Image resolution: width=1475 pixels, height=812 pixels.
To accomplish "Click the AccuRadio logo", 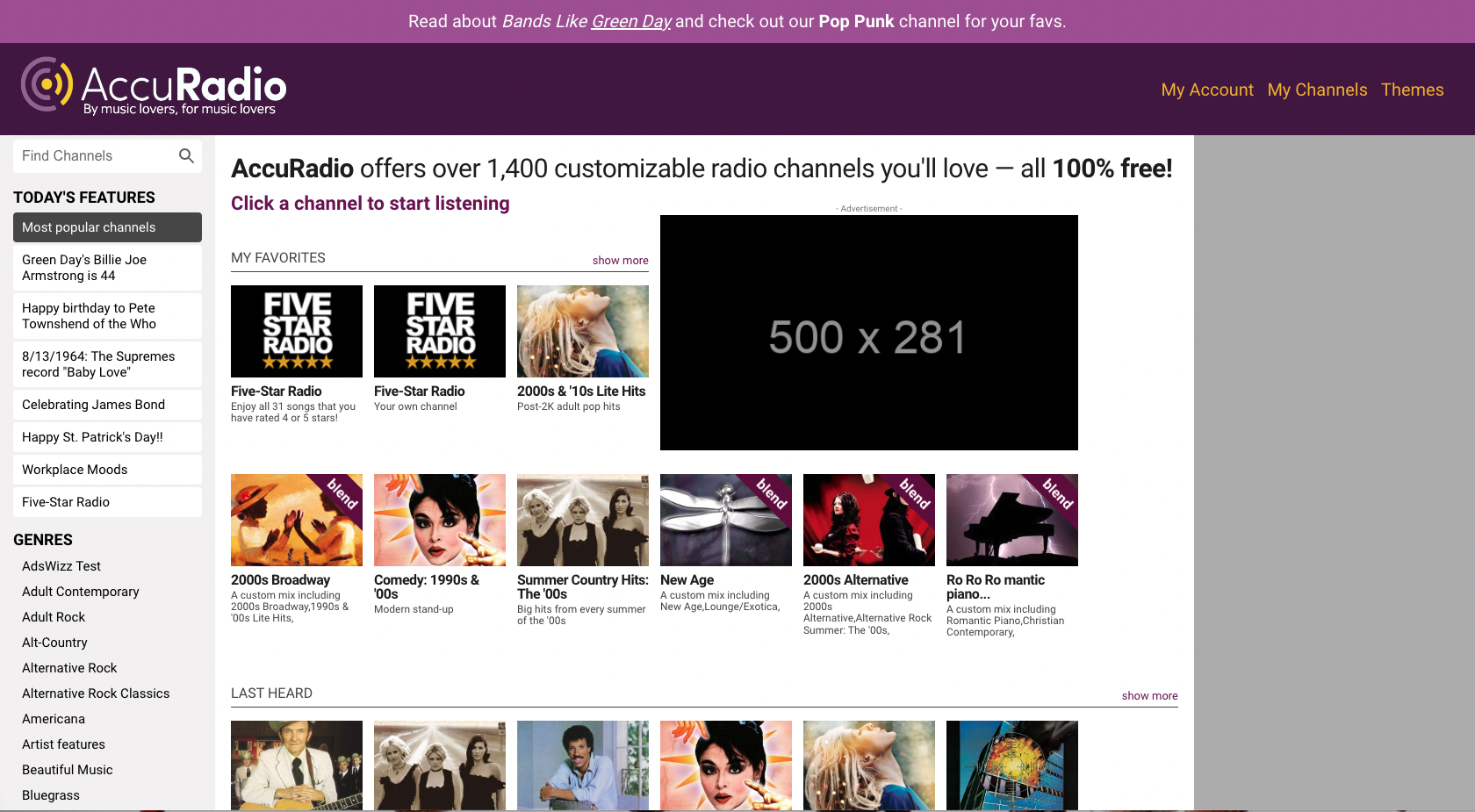I will click(154, 87).
